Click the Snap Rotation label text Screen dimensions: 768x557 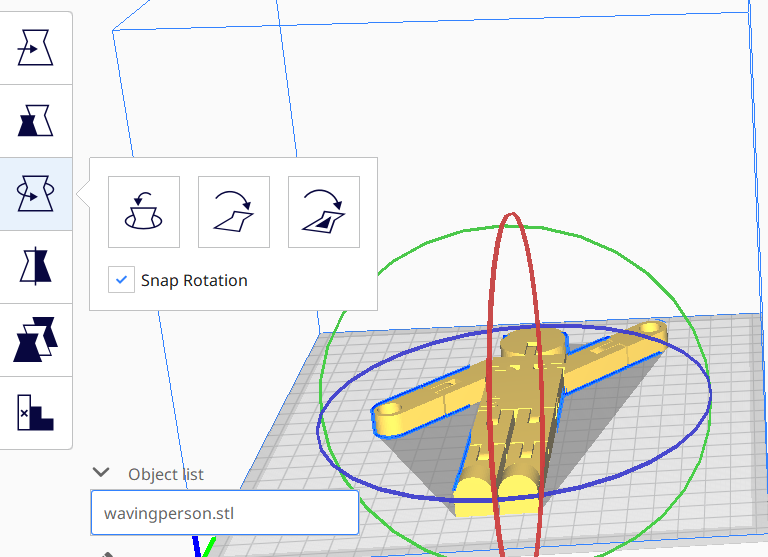coord(194,281)
